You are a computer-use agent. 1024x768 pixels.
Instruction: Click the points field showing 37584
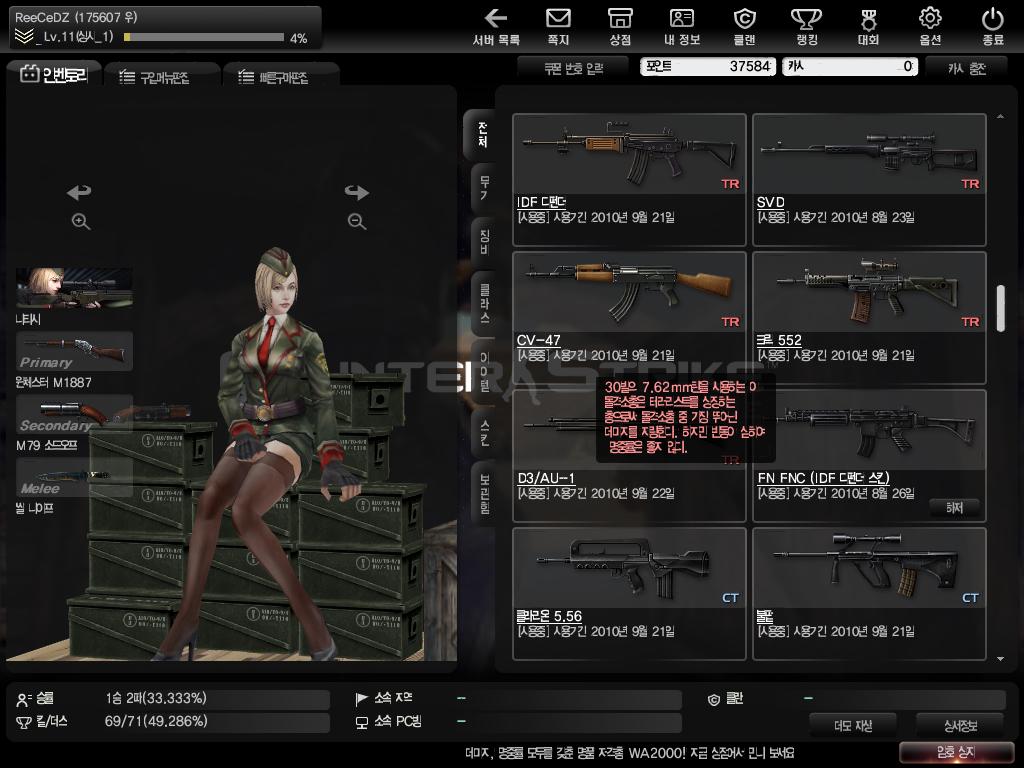707,66
